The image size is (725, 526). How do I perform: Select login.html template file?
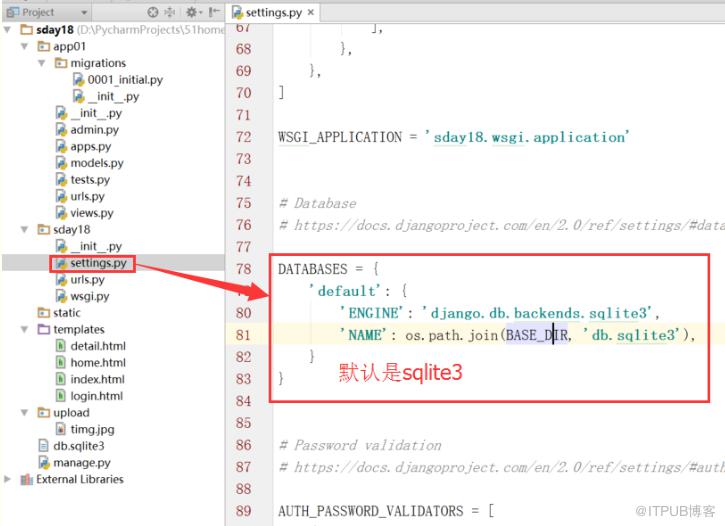(96, 396)
